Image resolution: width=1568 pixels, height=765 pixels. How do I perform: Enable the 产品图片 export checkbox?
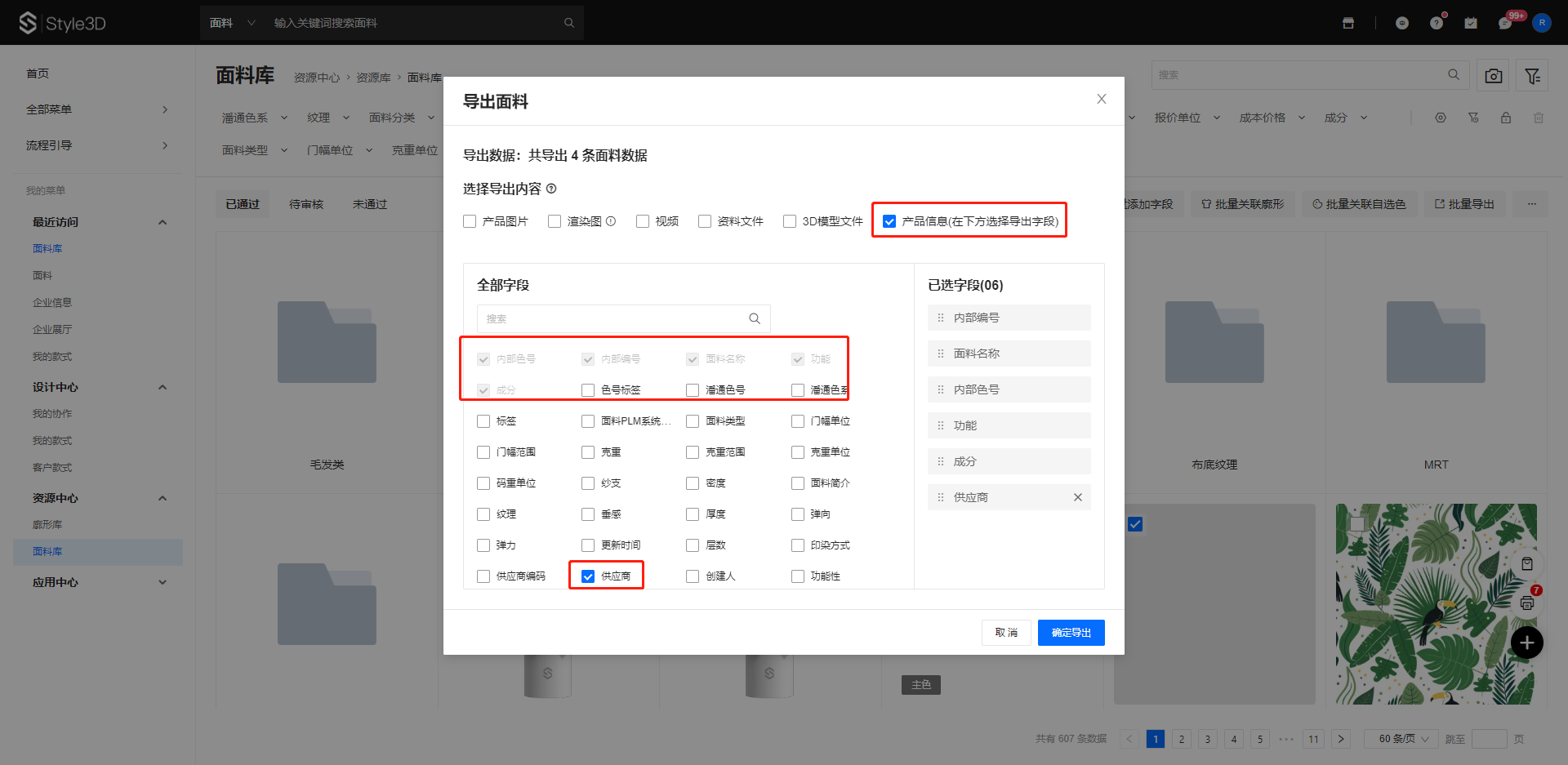[x=470, y=221]
